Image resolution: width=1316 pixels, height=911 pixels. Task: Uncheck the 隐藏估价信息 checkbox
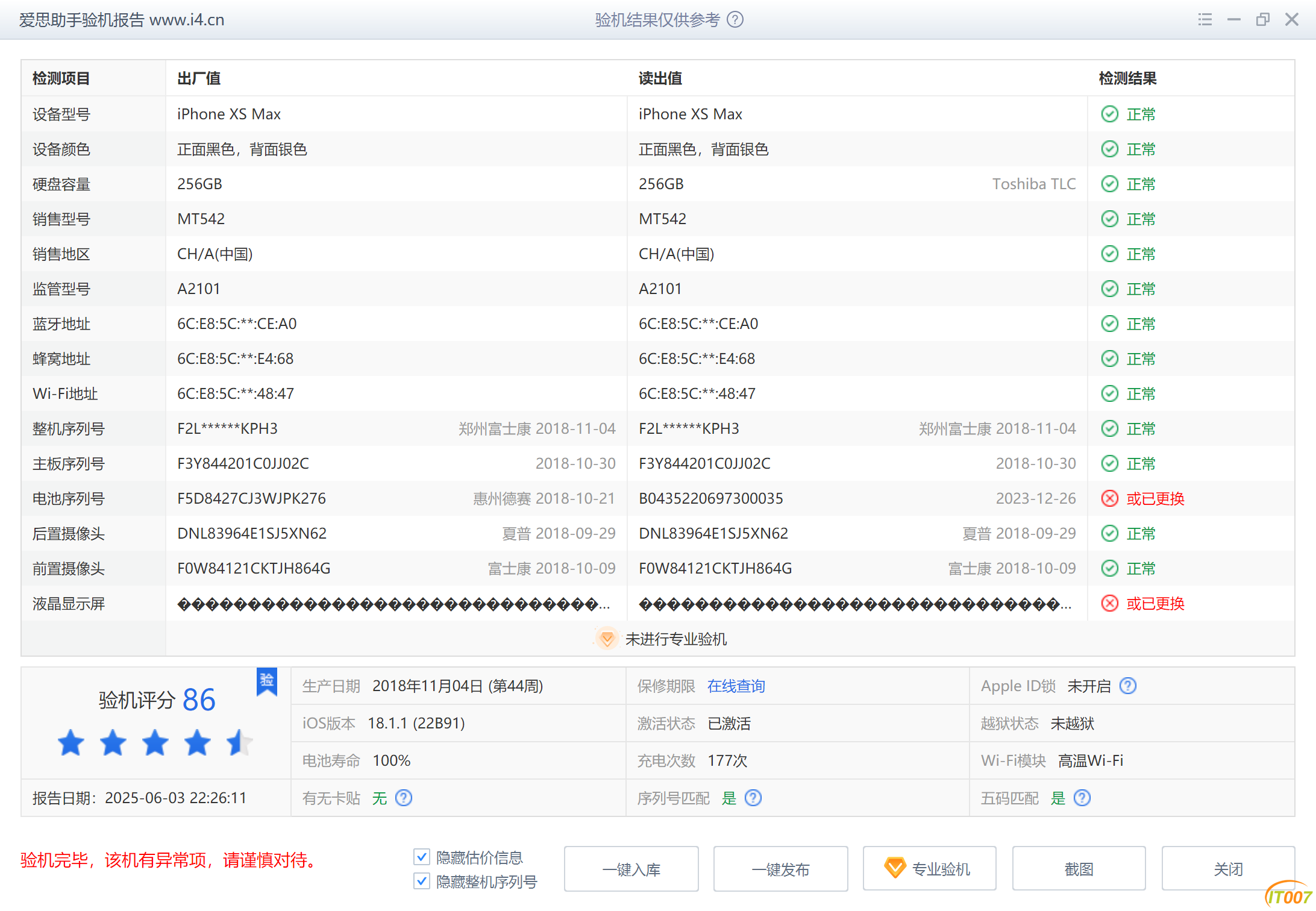422,857
